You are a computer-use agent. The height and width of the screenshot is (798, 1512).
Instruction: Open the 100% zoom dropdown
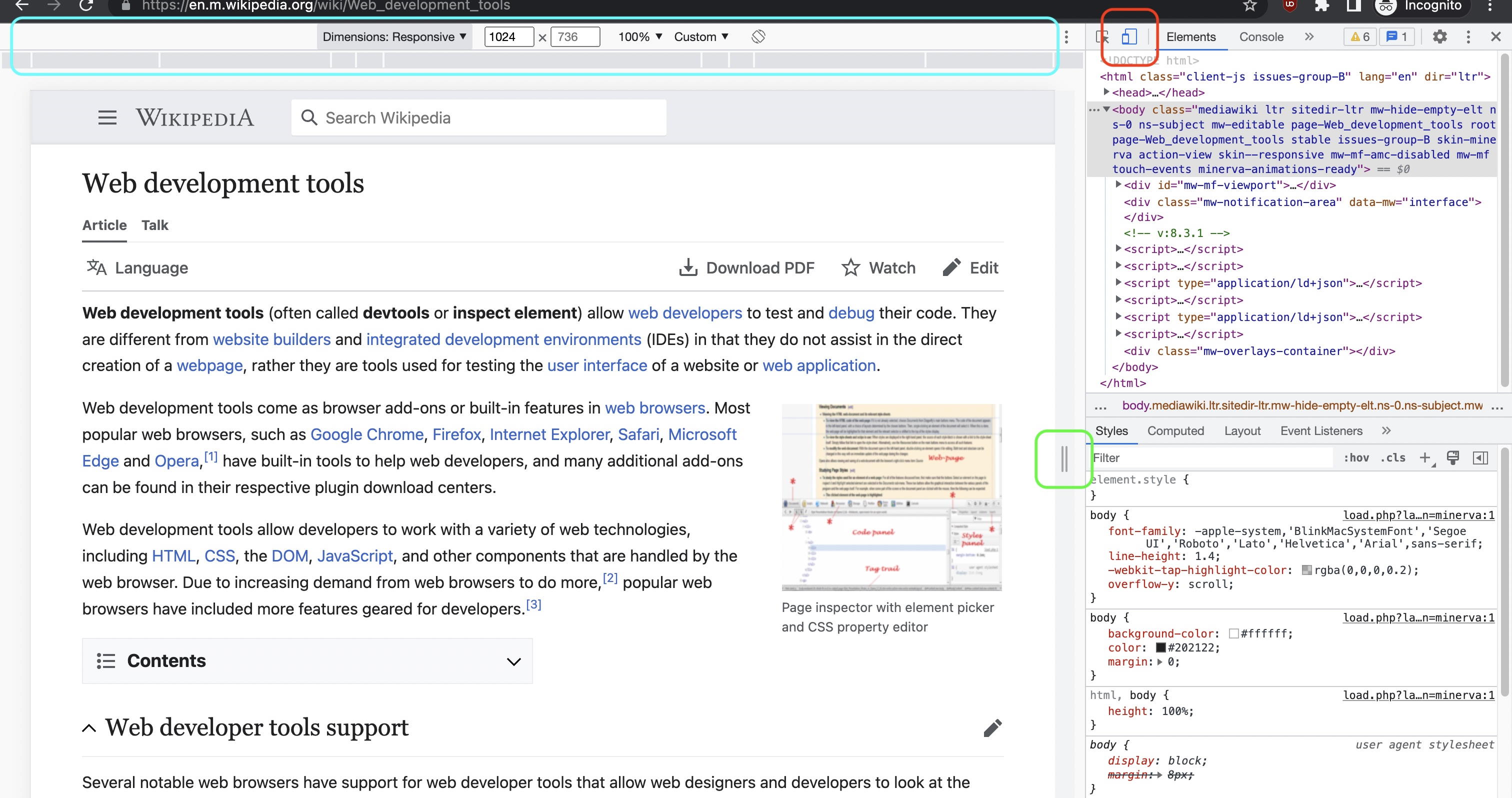point(640,36)
